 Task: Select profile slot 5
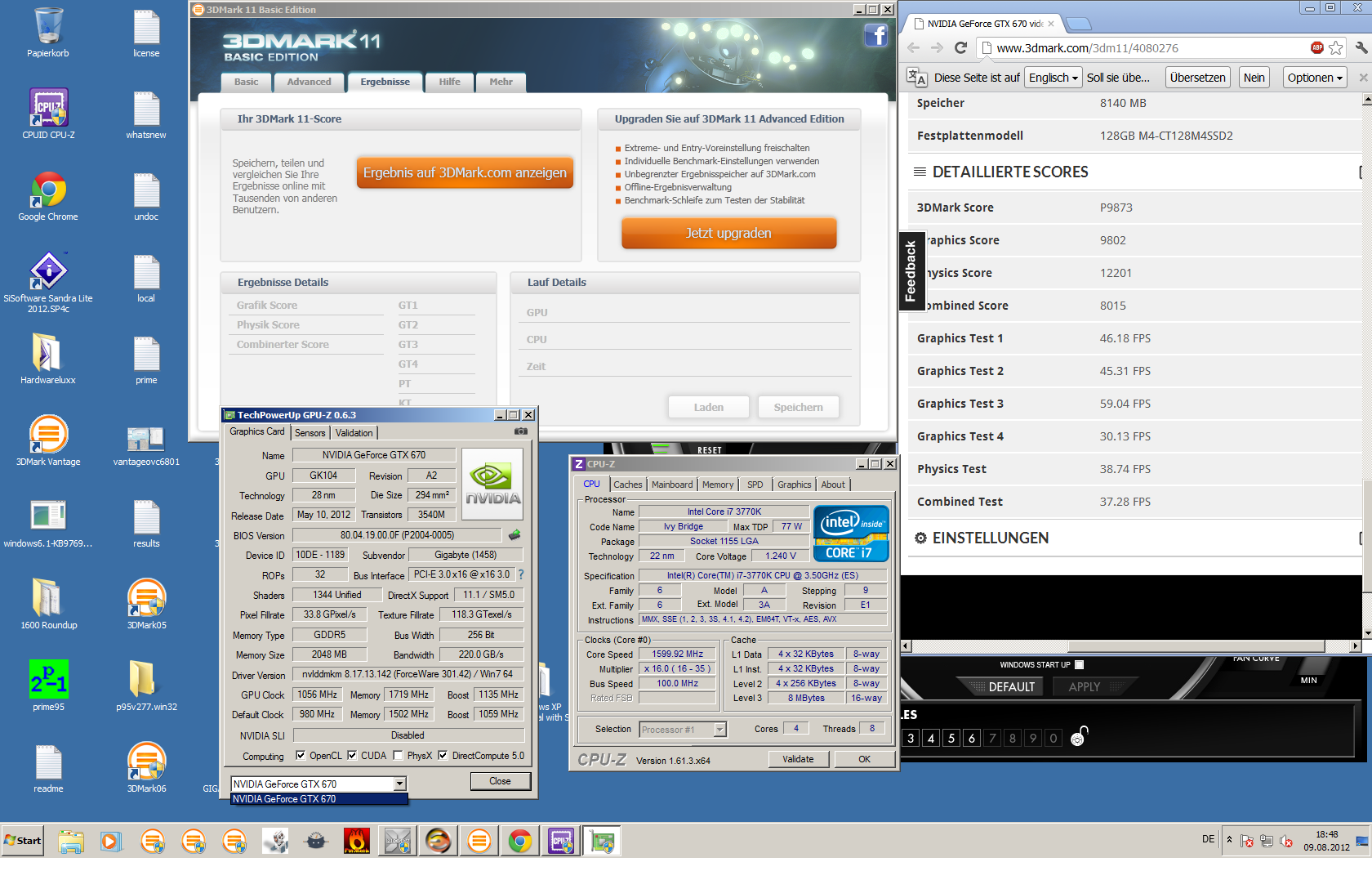951,738
